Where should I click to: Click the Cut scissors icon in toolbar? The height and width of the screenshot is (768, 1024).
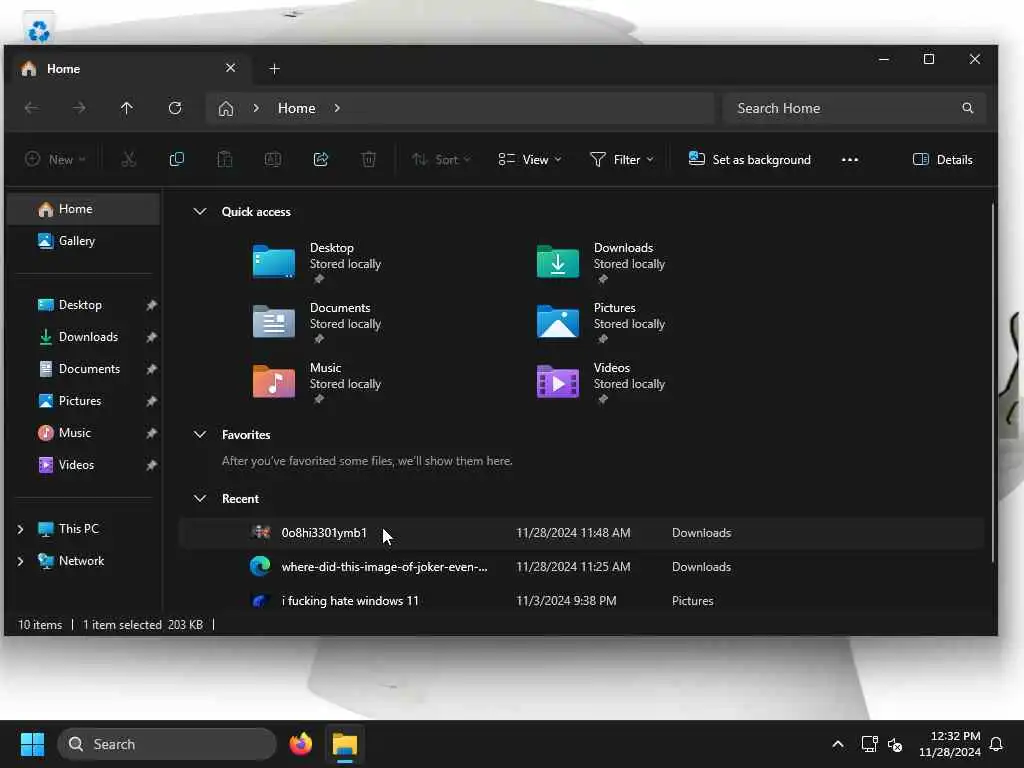tap(129, 159)
